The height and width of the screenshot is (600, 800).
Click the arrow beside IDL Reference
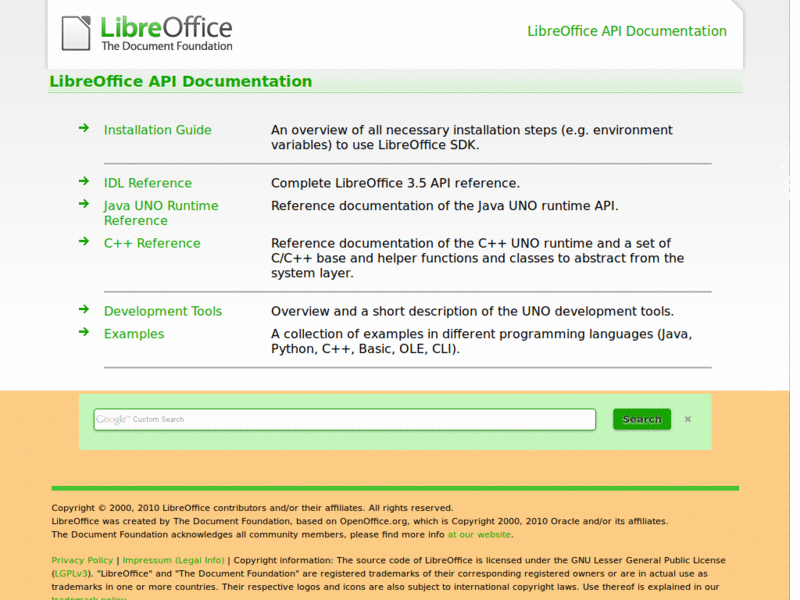coord(84,181)
